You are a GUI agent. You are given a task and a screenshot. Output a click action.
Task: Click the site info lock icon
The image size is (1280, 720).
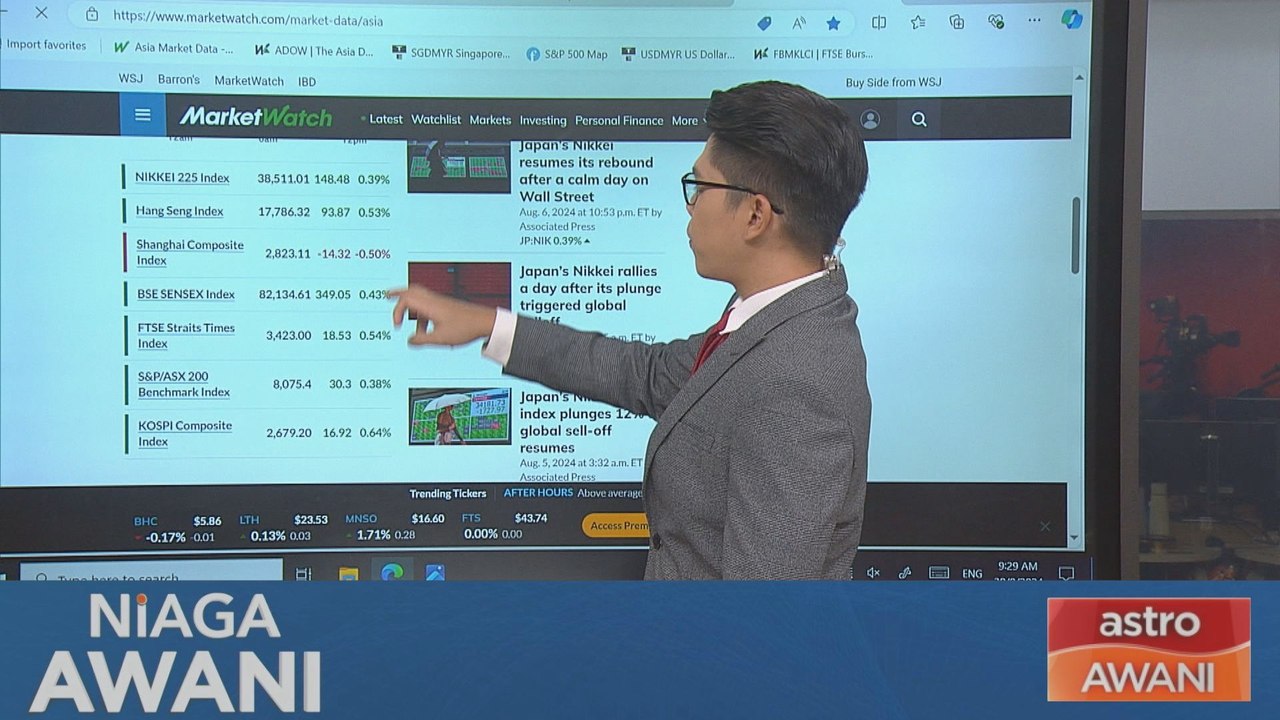click(x=92, y=15)
